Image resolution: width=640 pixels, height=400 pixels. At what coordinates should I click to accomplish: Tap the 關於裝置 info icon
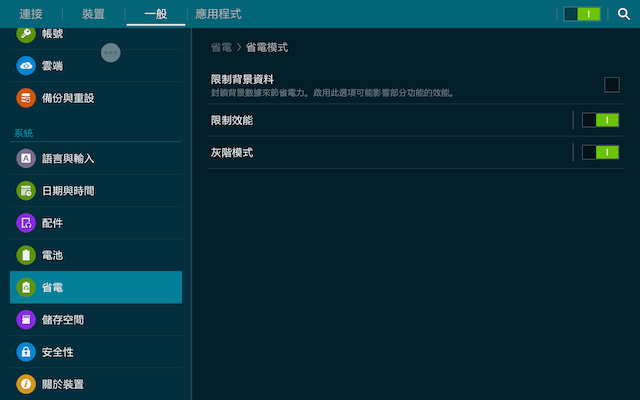(26, 384)
